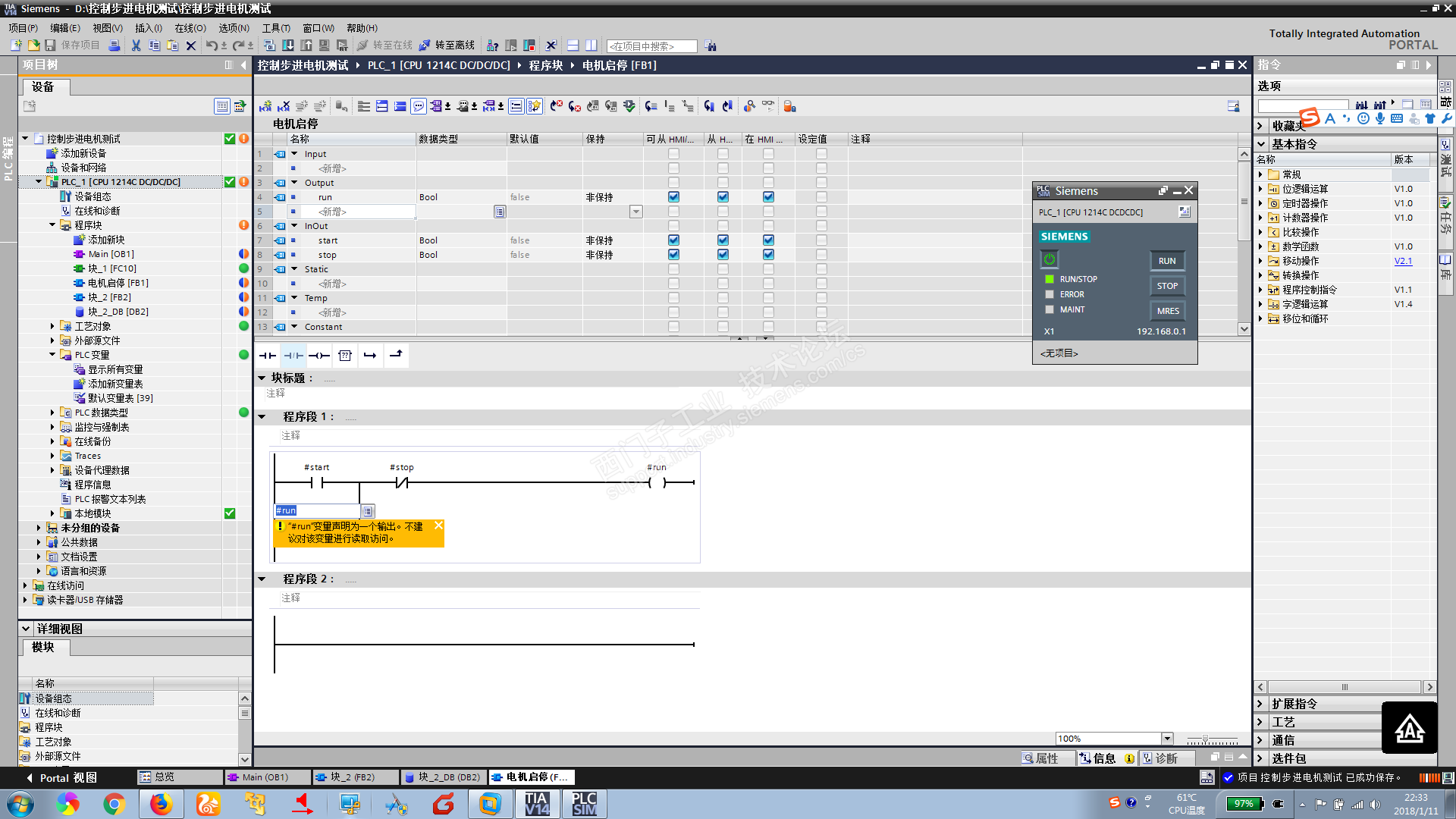
Task: Insert normally open contact from favorites bar
Action: [268, 355]
